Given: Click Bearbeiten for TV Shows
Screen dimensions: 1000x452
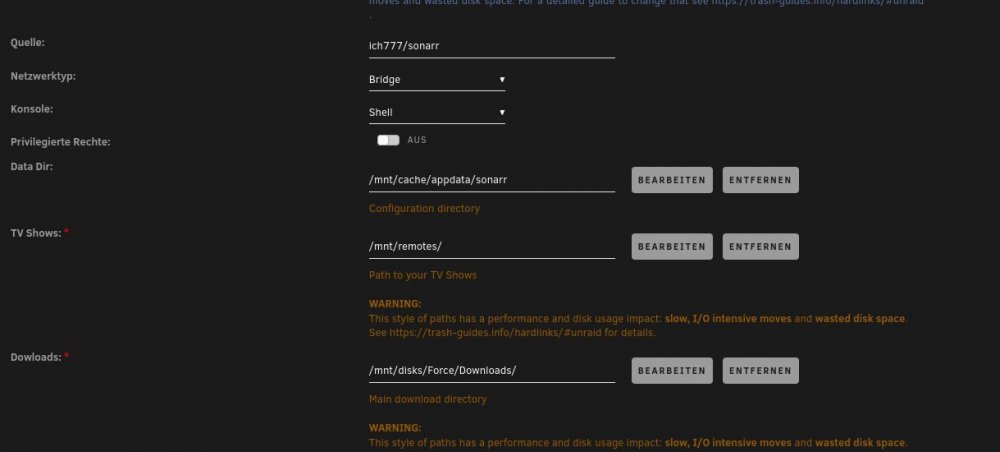Looking at the screenshot, I should 672,246.
